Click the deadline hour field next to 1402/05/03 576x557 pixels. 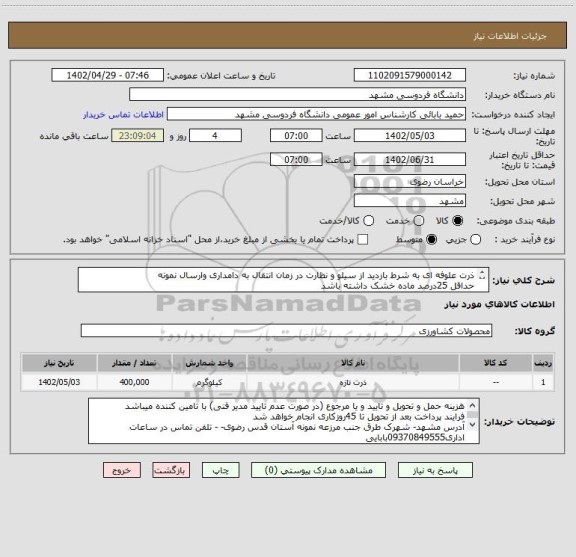(296, 136)
